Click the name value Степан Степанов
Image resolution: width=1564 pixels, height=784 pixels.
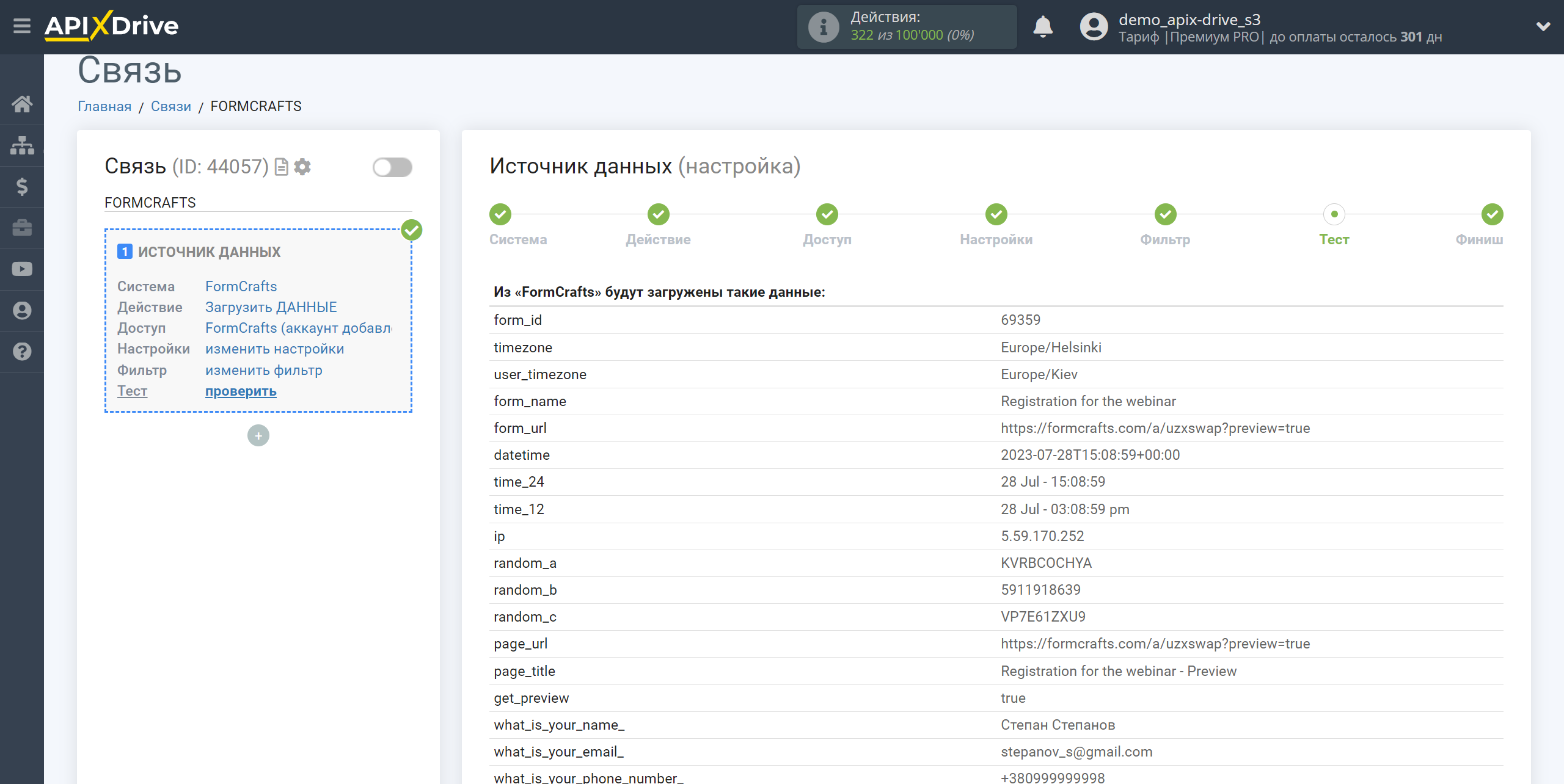coord(1058,725)
